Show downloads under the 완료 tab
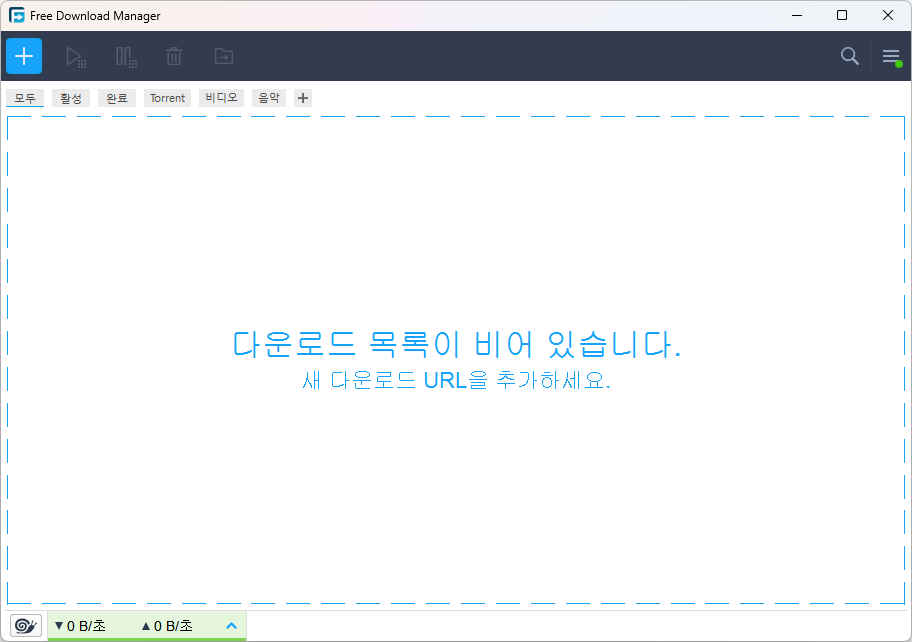The image size is (912, 642). pyautogui.click(x=117, y=98)
